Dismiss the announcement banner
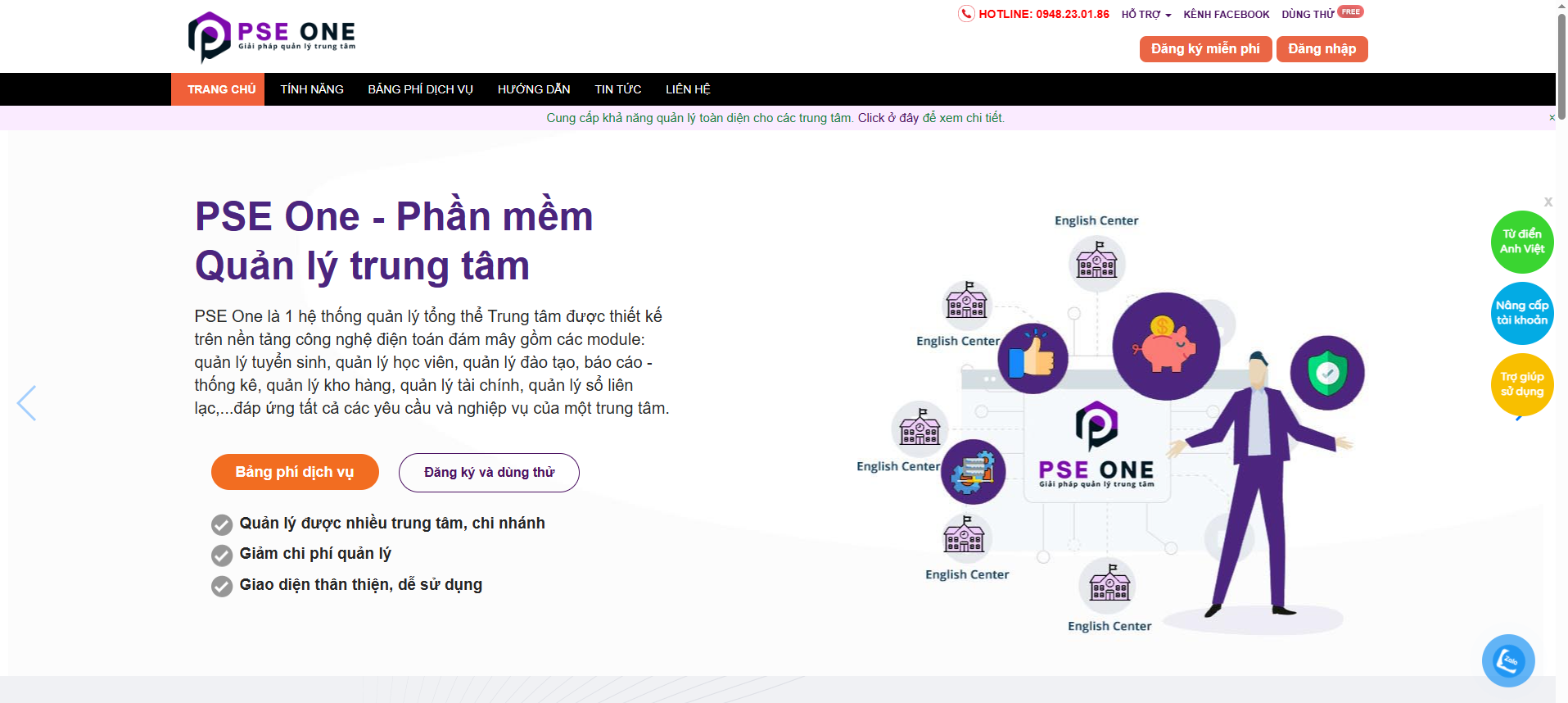Screen dimensions: 1568x703 click(x=1552, y=118)
